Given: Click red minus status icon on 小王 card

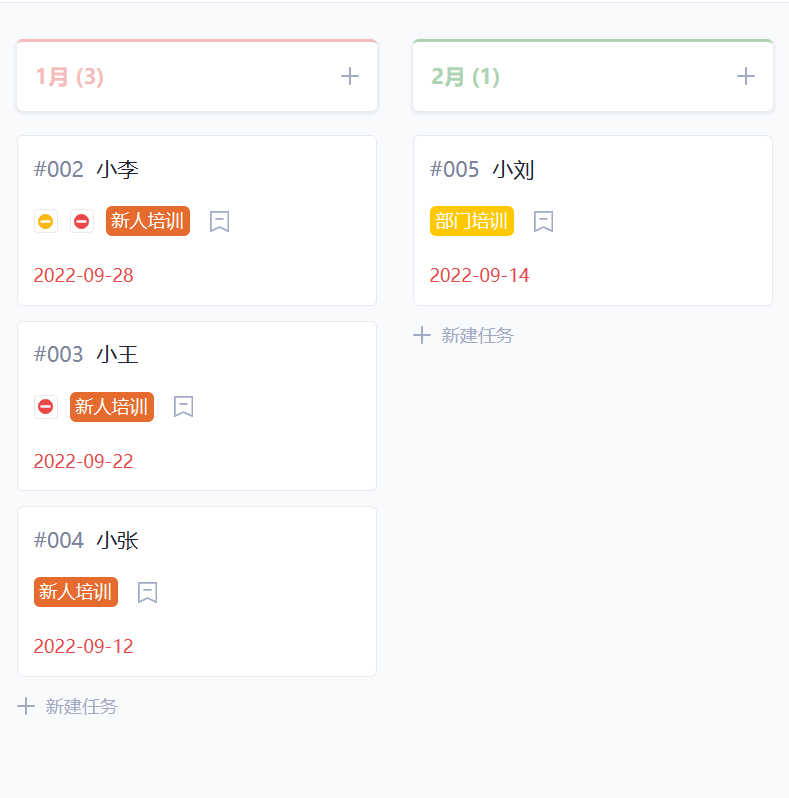Looking at the screenshot, I should [x=45, y=407].
